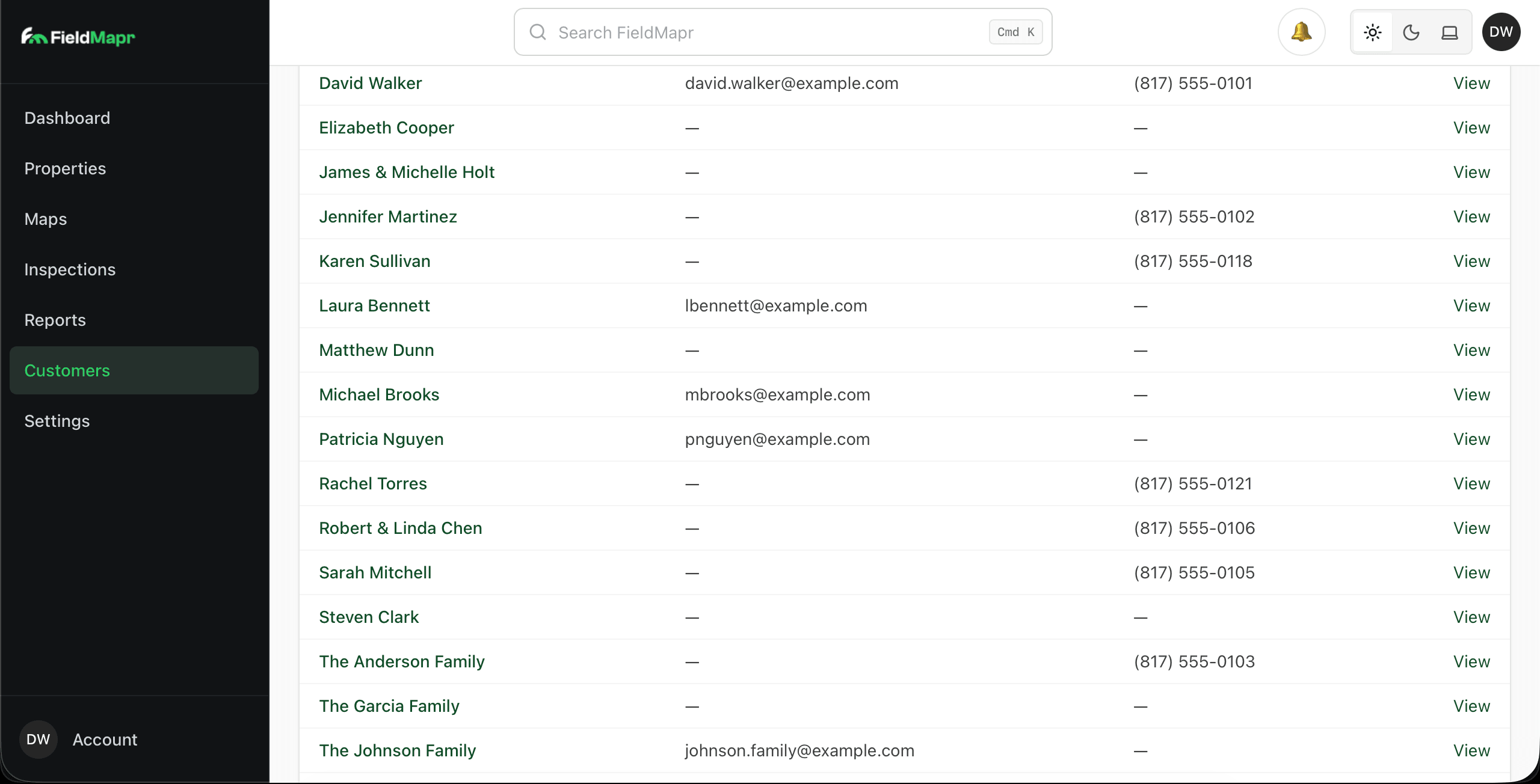The image size is (1540, 784).
Task: Click View for The Garcia Family
Action: [1471, 706]
